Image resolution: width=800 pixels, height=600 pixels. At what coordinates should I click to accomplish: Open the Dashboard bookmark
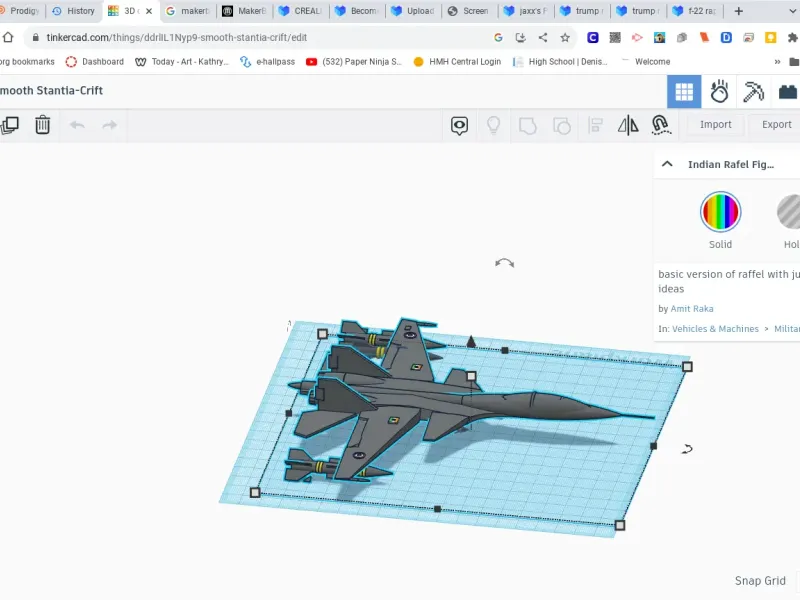[94, 62]
